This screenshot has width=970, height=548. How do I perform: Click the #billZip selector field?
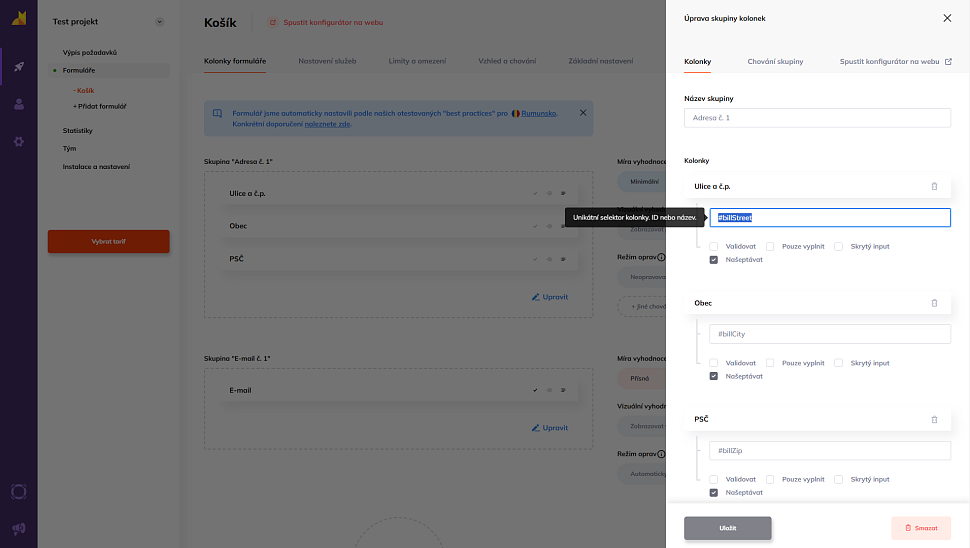coord(830,450)
